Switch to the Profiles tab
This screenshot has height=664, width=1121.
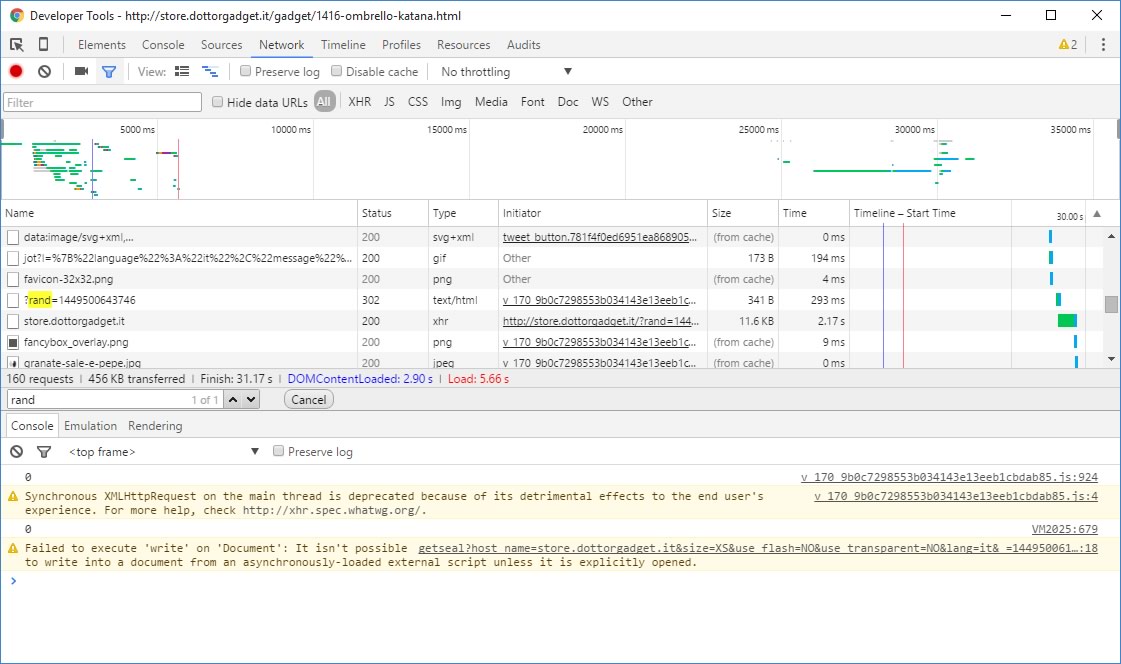coord(401,44)
